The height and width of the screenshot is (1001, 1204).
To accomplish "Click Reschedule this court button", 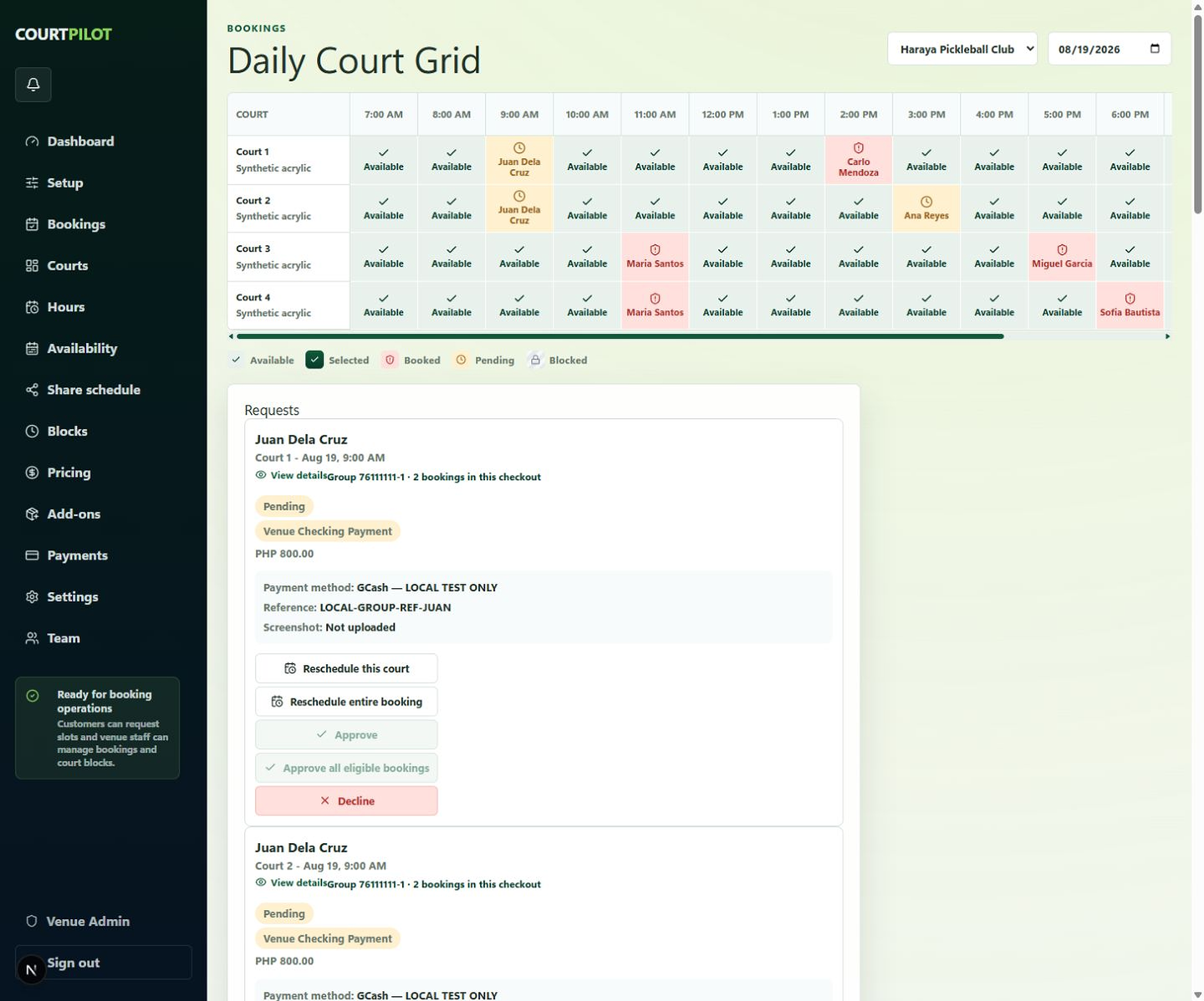I will click(346, 668).
